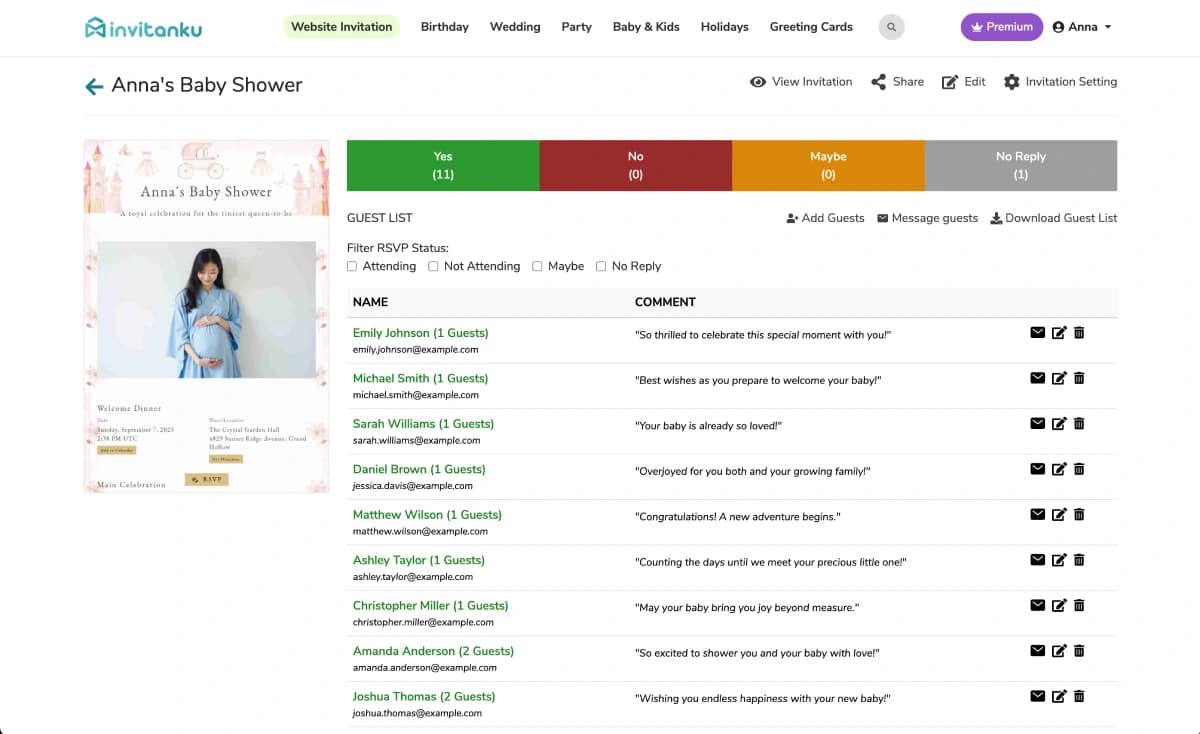Click the Premium button
The width and height of the screenshot is (1200, 734).
coord(1002,27)
